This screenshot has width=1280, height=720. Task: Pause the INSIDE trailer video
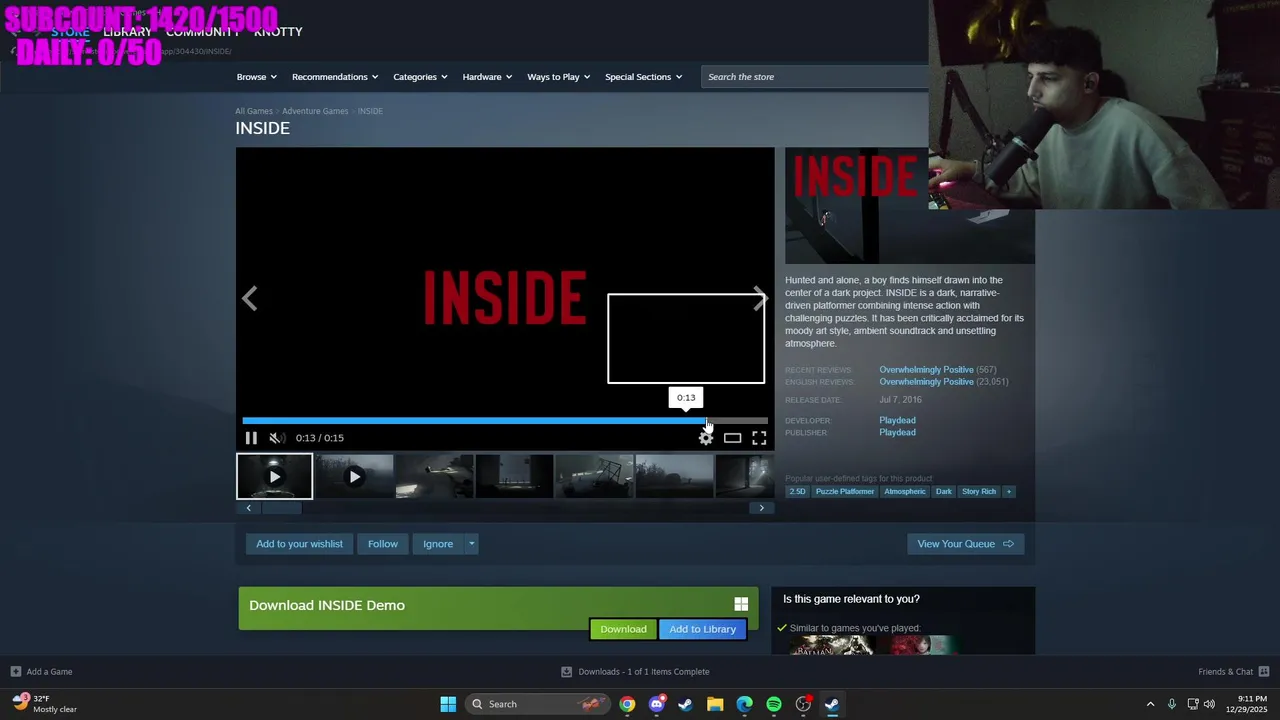(x=251, y=438)
